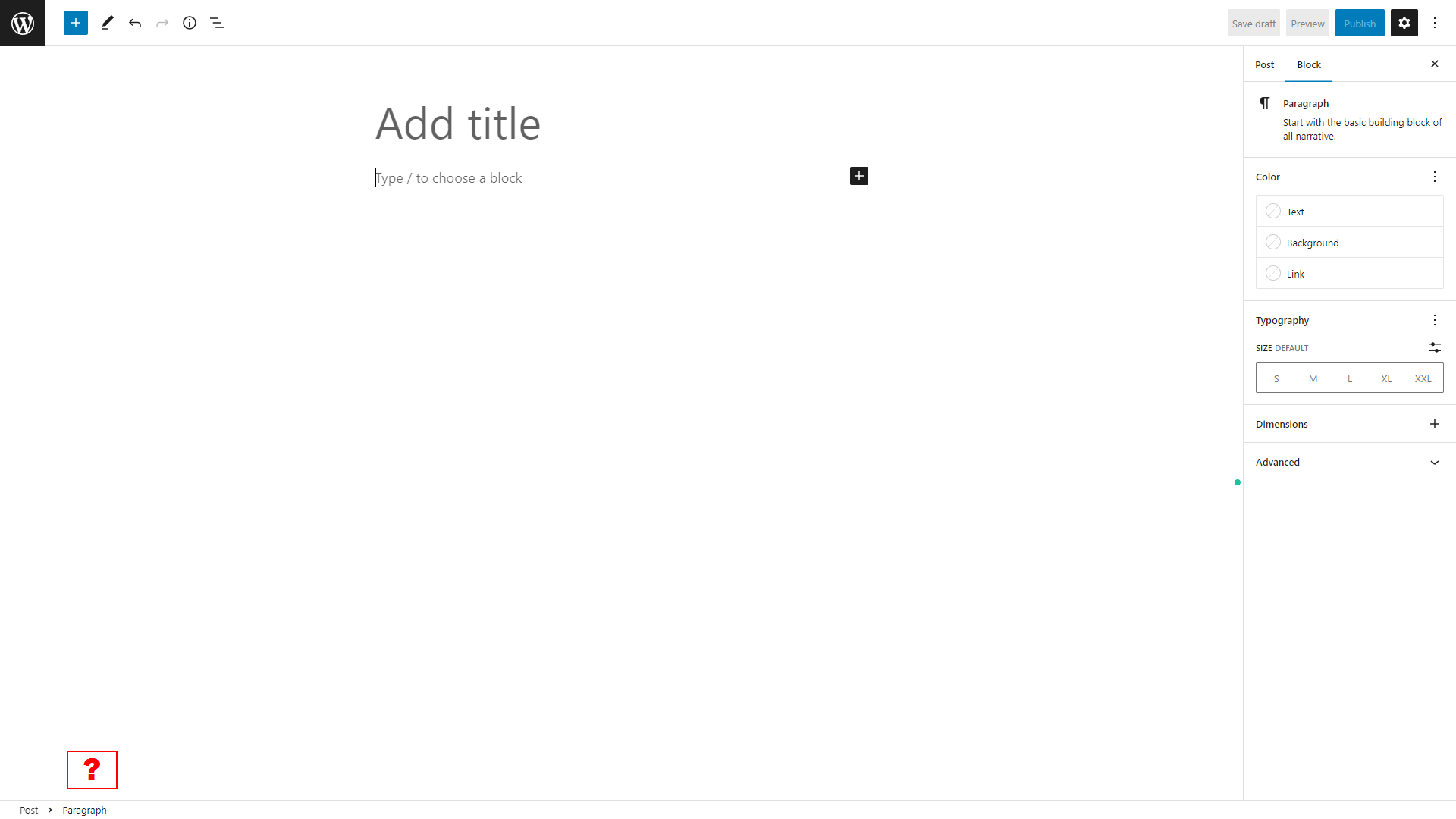Select the Background color radio button

coord(1274,242)
